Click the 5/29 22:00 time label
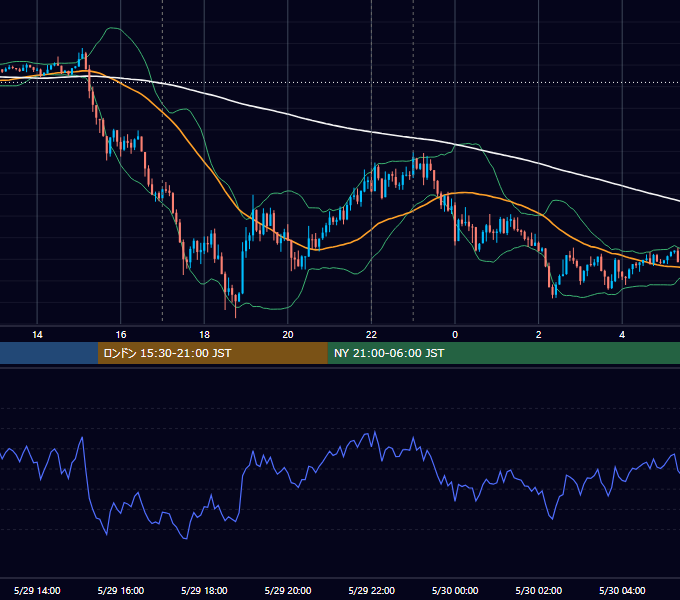This screenshot has height=600, width=680. coord(372,590)
